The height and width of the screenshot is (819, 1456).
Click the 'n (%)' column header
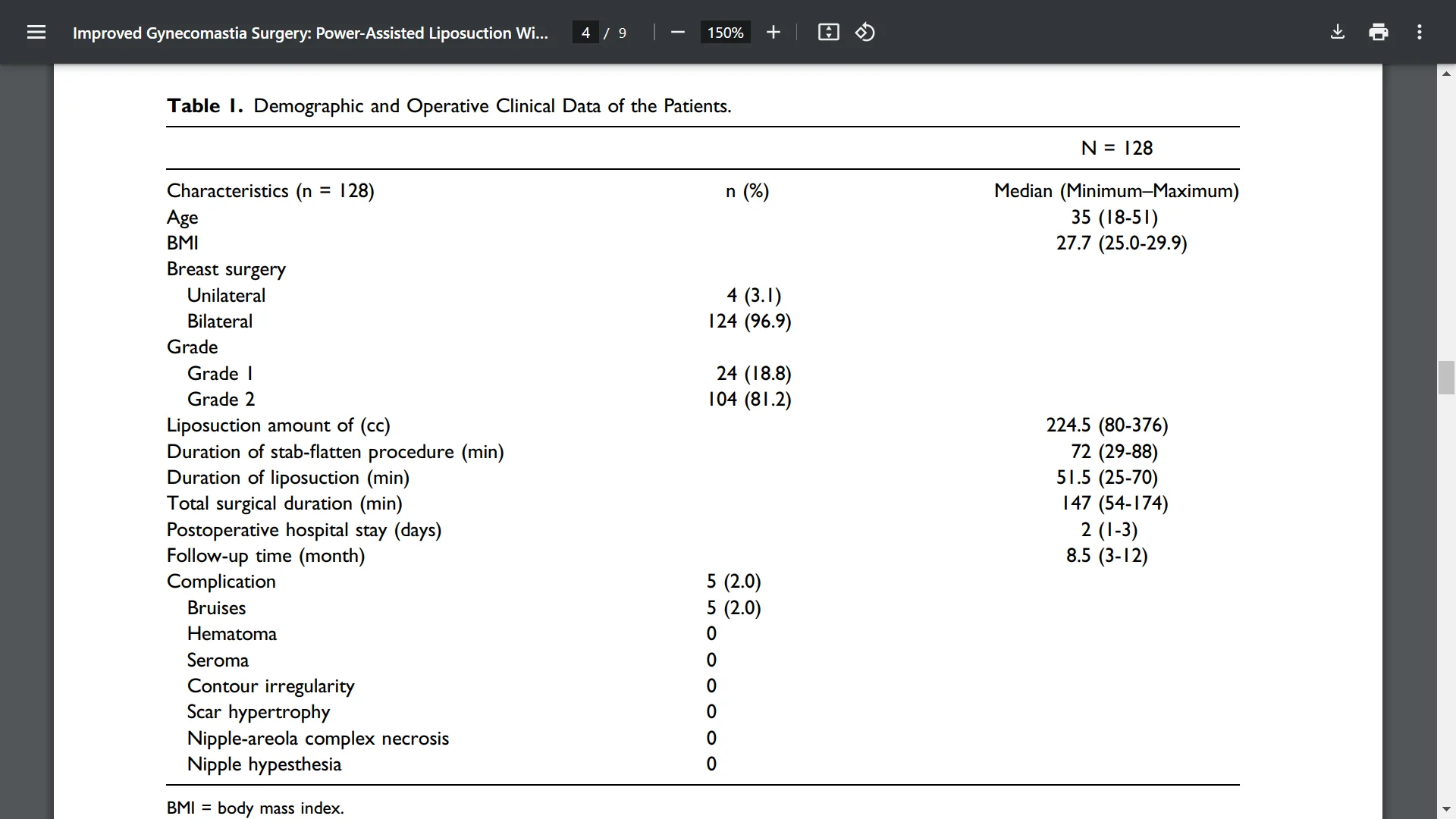[748, 191]
